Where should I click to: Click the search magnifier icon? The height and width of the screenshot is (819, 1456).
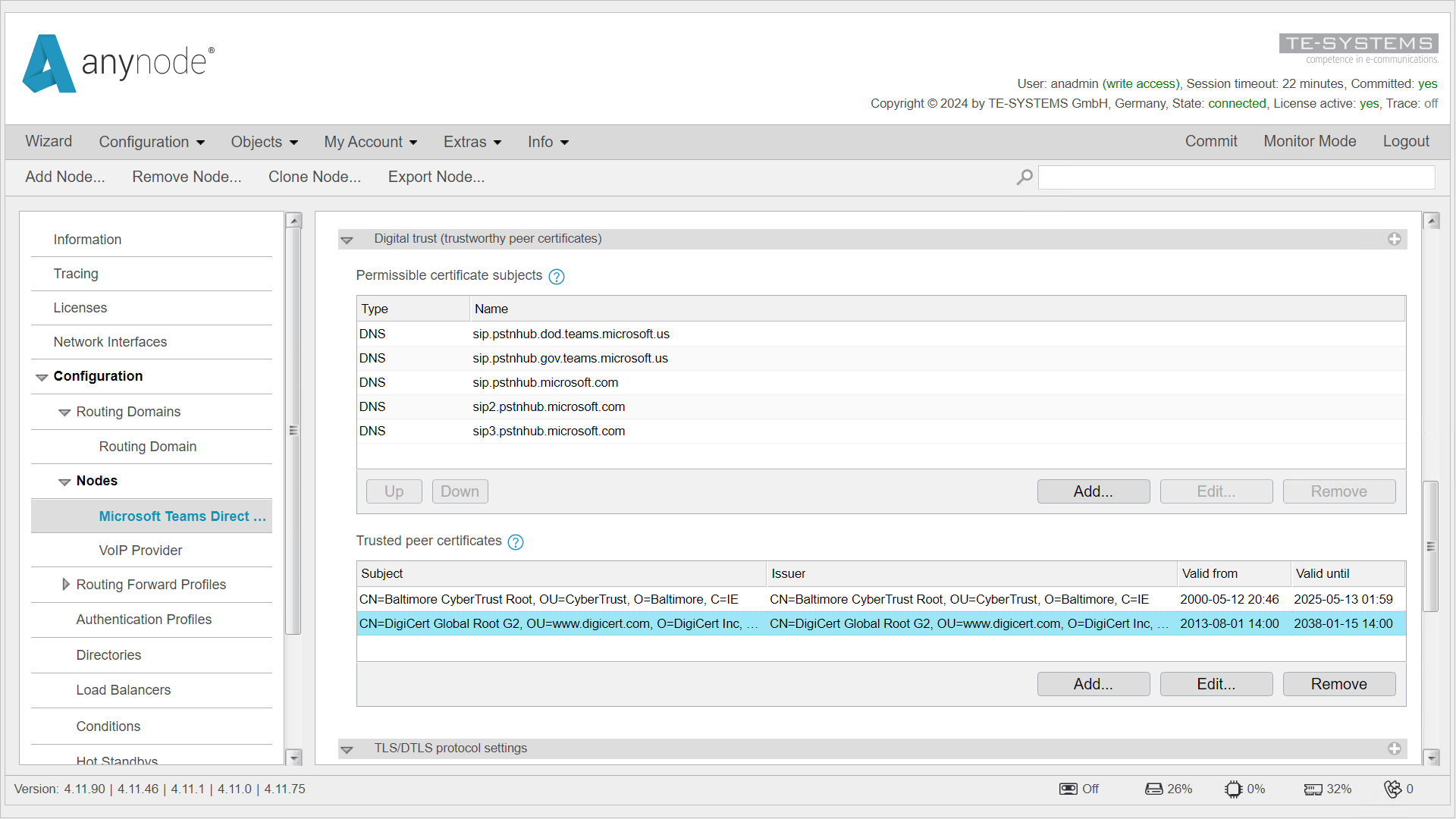point(1025,176)
